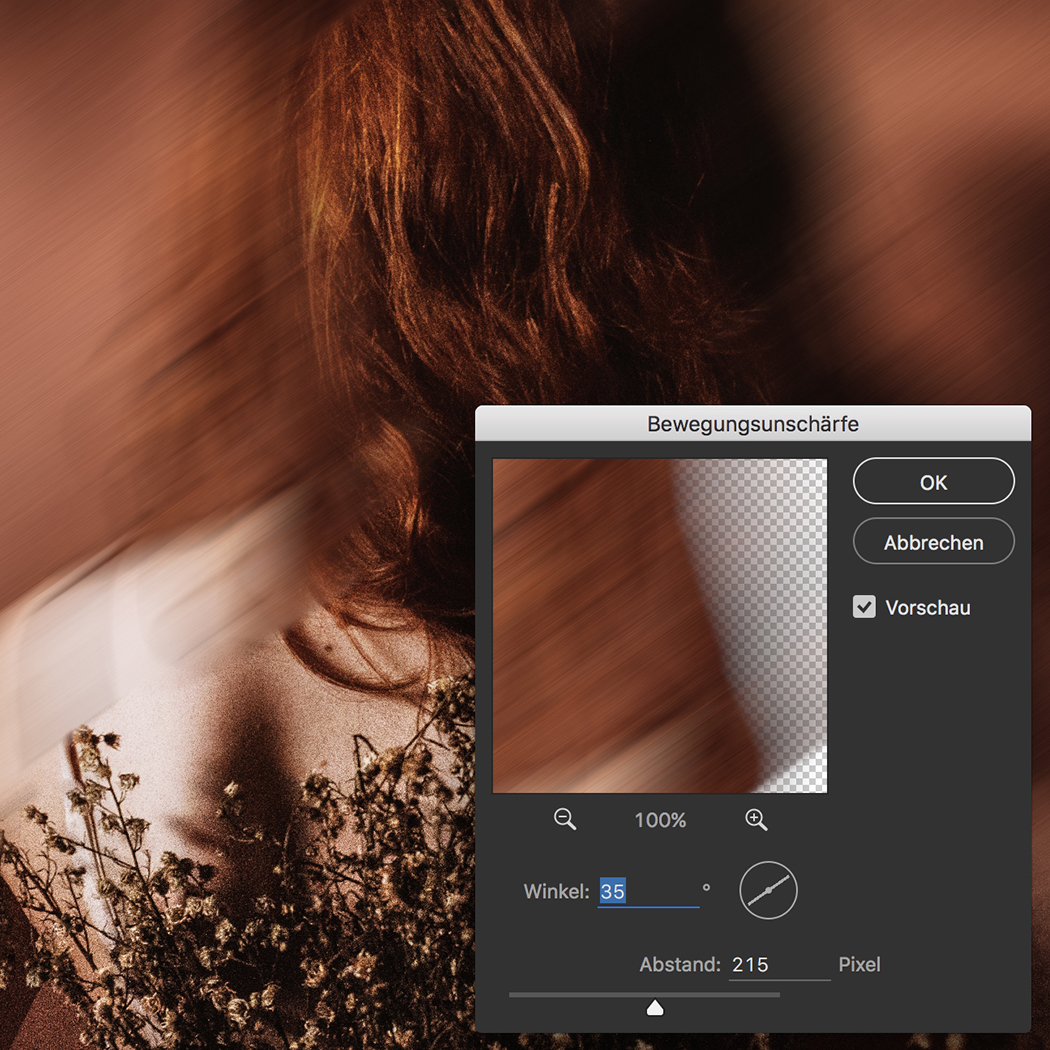This screenshot has width=1050, height=1050.
Task: Click the Winkel angle input field
Action: click(648, 892)
